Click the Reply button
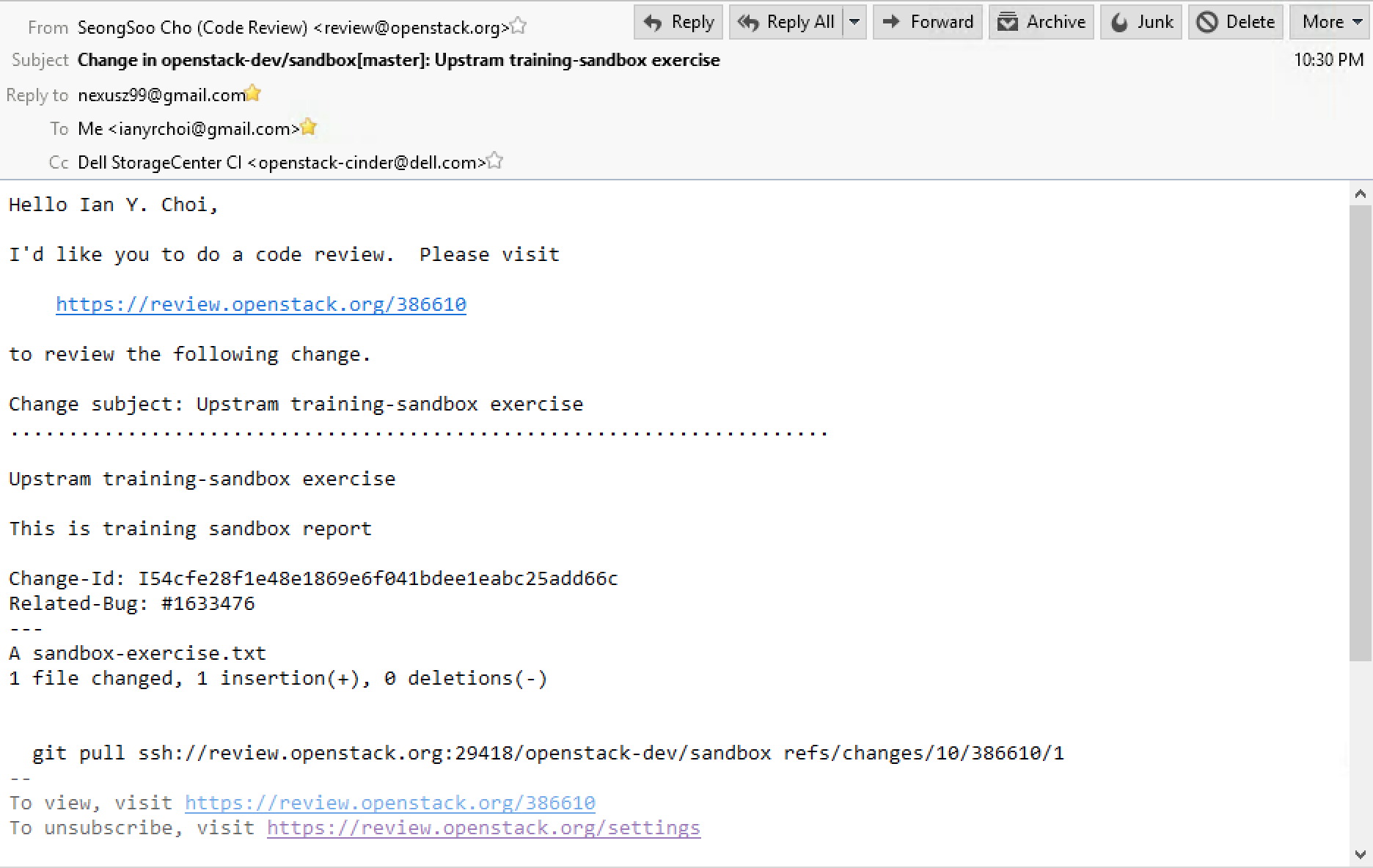The image size is (1373, 868). coord(678,22)
